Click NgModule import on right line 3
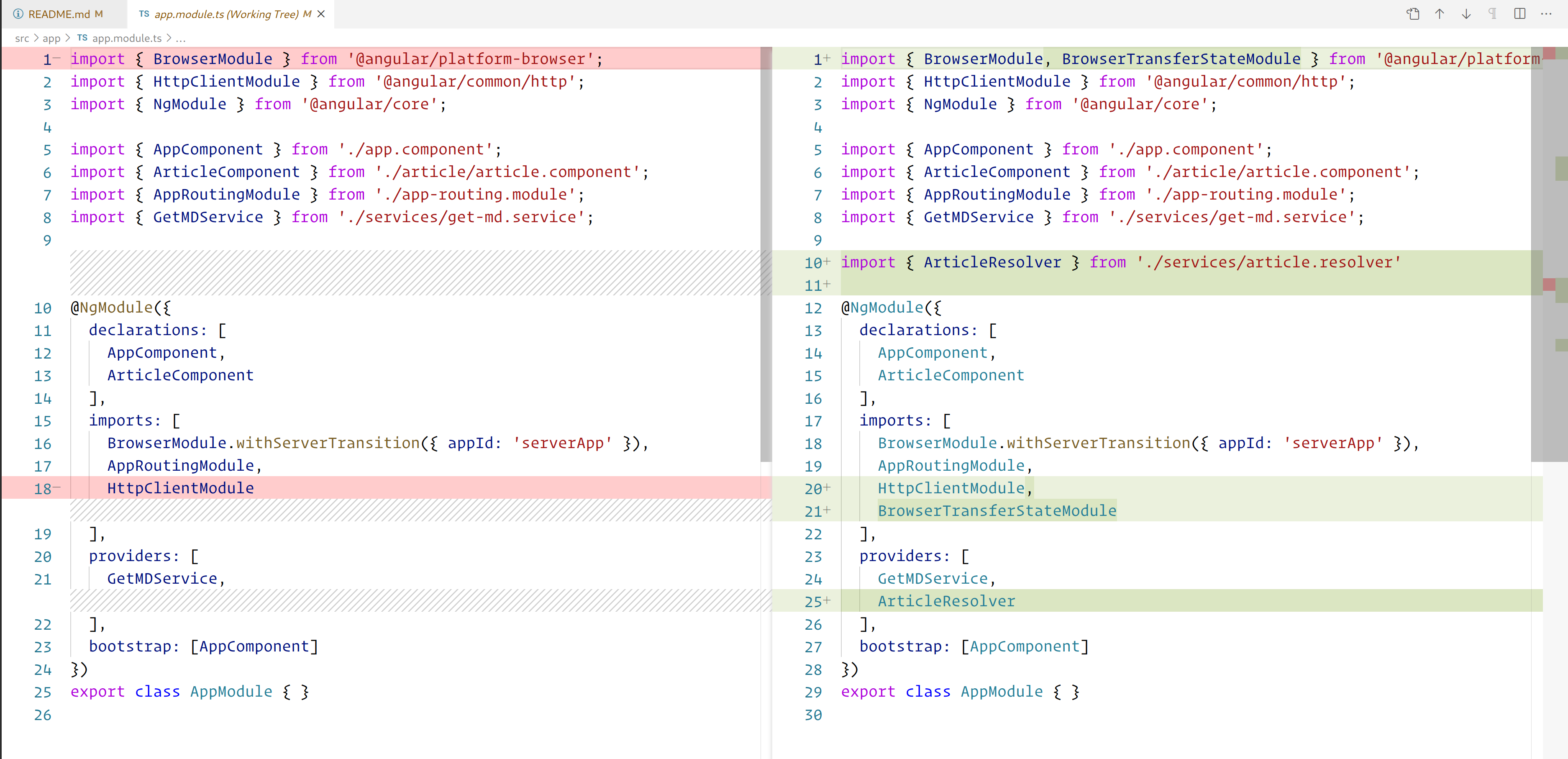The image size is (1568, 759). tap(1029, 104)
